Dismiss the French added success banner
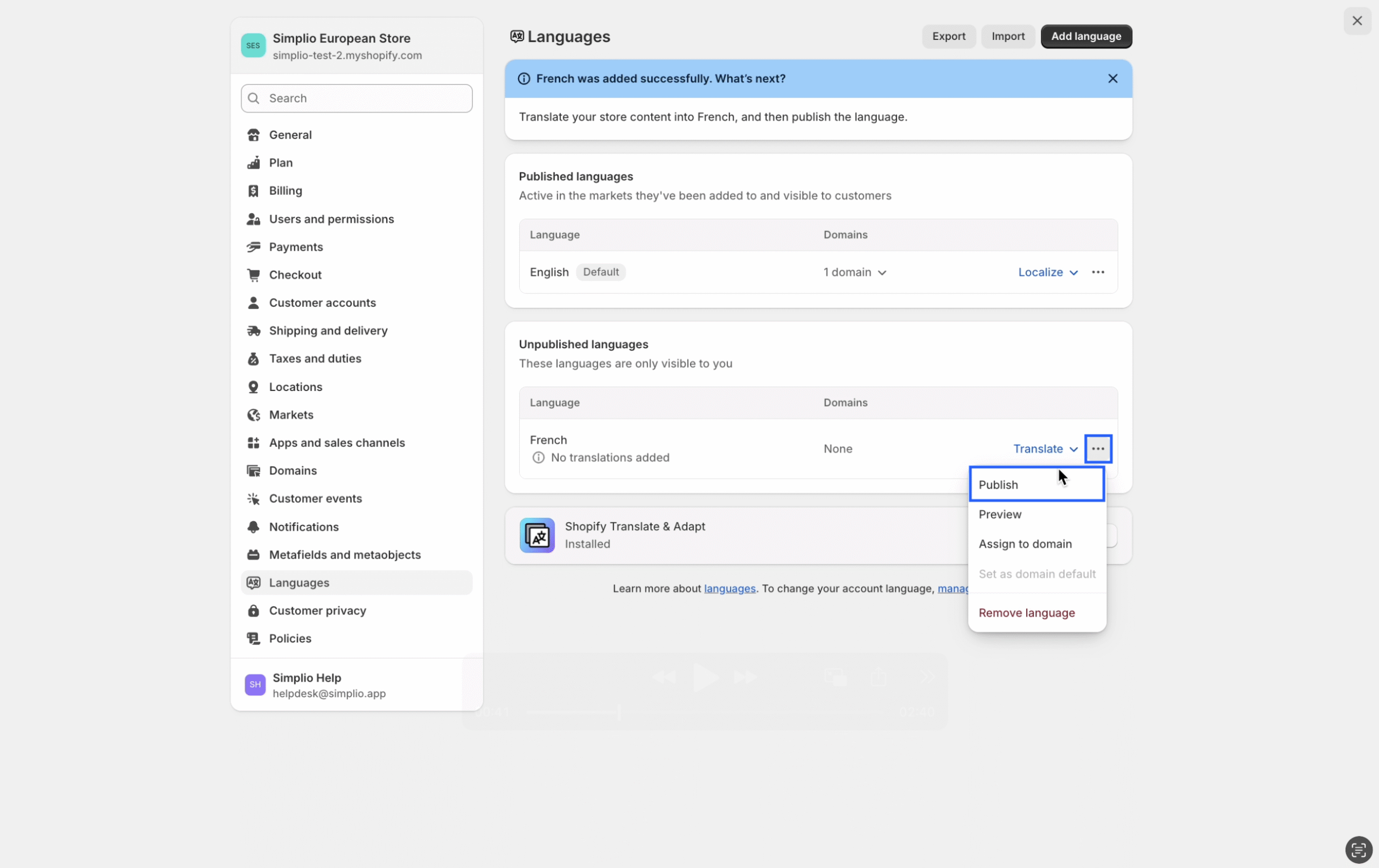This screenshot has height=868, width=1379. [x=1112, y=79]
